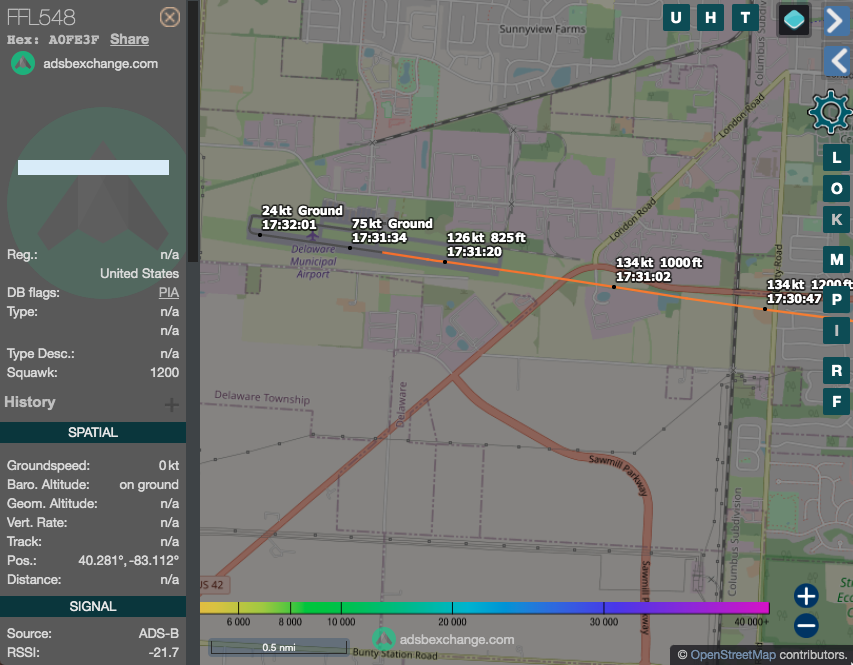The width and height of the screenshot is (853, 665).
Task: Click the 'on ground' baro altitude value
Action: pos(149,485)
